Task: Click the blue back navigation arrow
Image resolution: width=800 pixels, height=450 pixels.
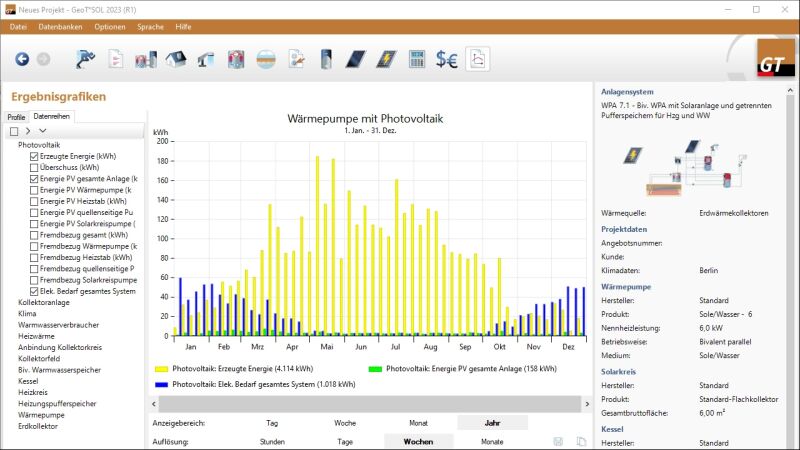Action: click(x=22, y=59)
